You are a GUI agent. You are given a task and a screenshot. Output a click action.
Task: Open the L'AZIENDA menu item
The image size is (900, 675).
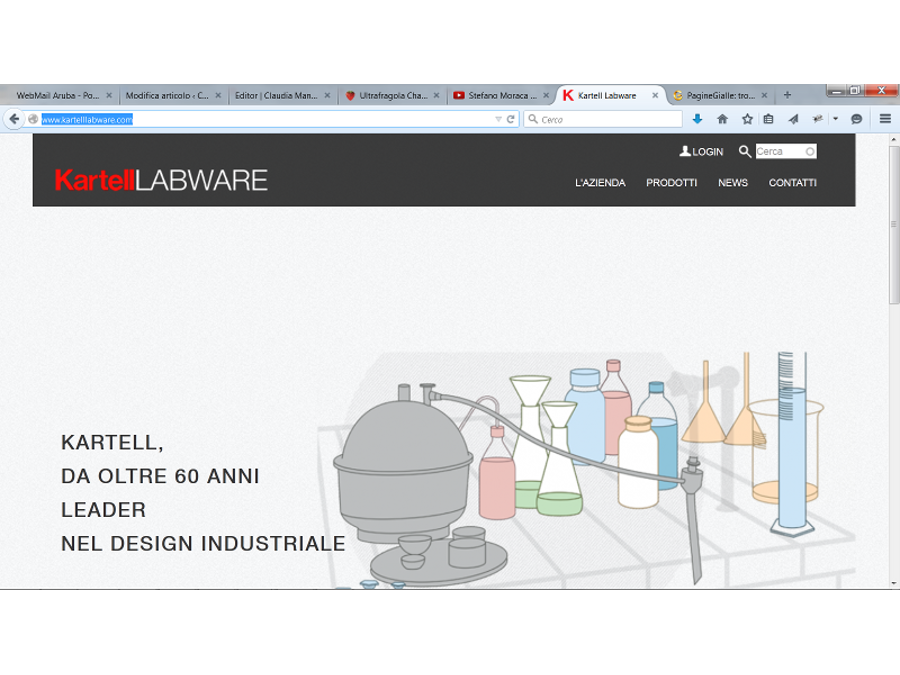point(600,183)
